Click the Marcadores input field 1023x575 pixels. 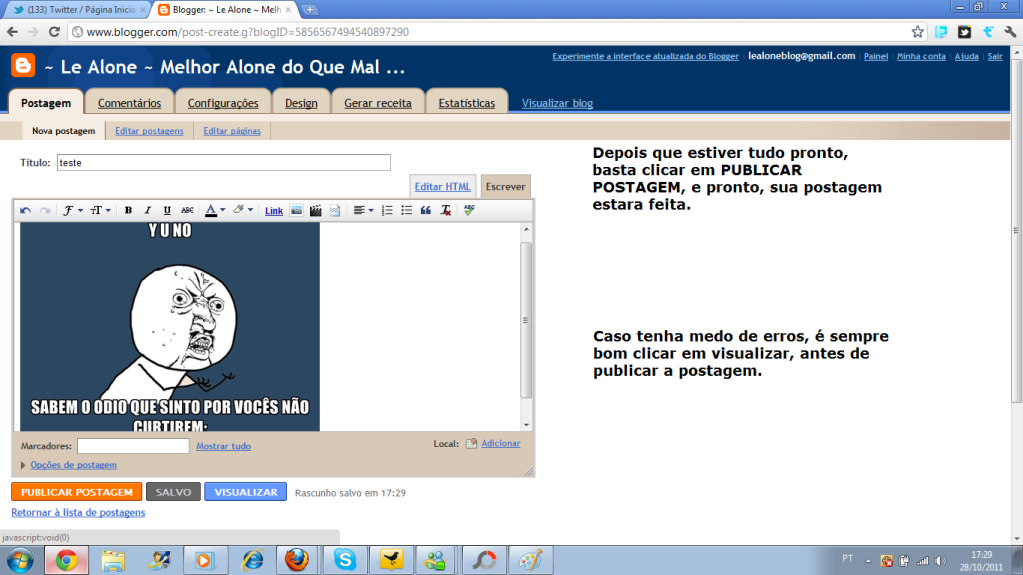[x=133, y=446]
